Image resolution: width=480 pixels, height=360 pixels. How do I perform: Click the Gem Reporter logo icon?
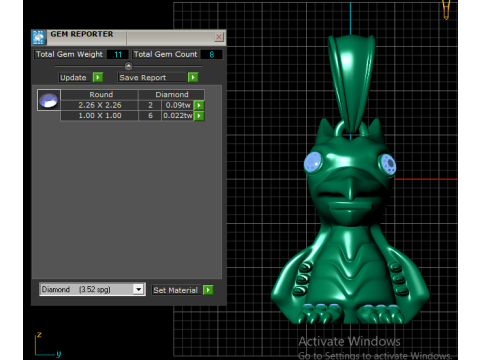pyautogui.click(x=39, y=37)
